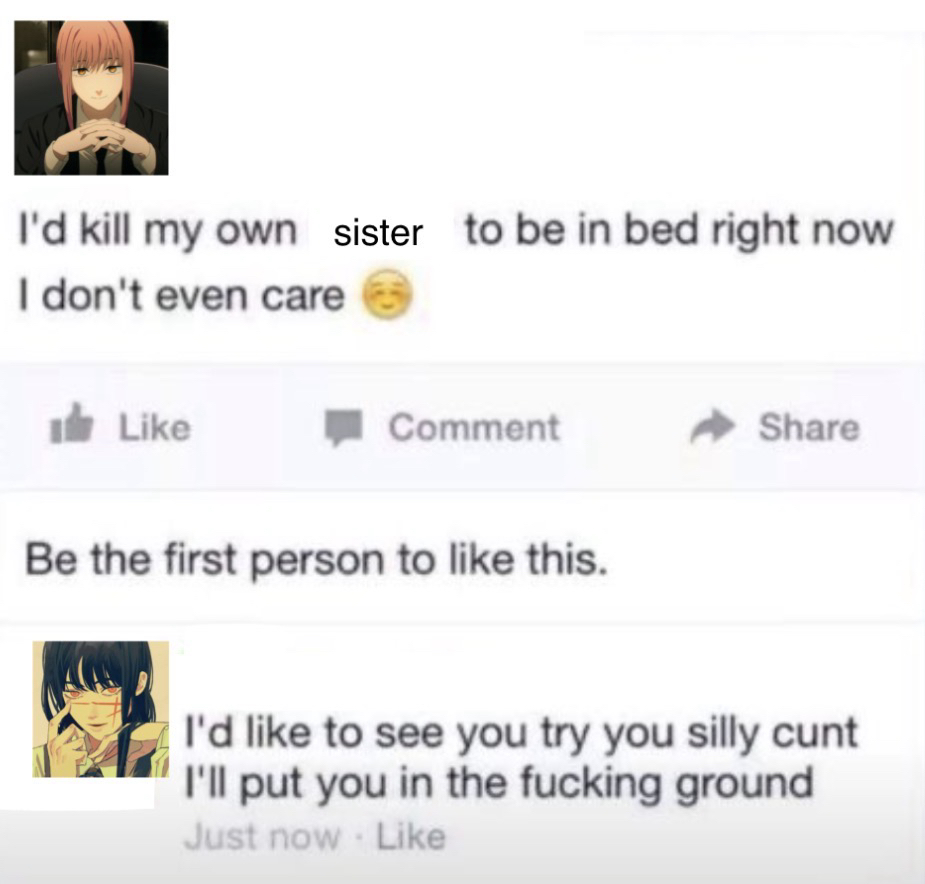Click the speech bubble Comment icon
Screen dimensions: 925x884
click(343, 427)
